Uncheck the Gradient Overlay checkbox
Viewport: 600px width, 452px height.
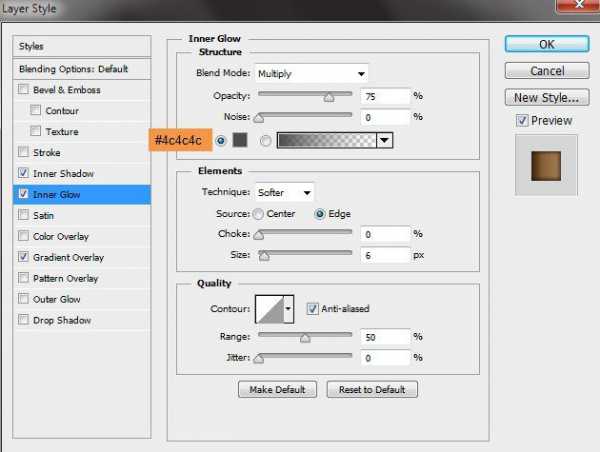(x=23, y=257)
